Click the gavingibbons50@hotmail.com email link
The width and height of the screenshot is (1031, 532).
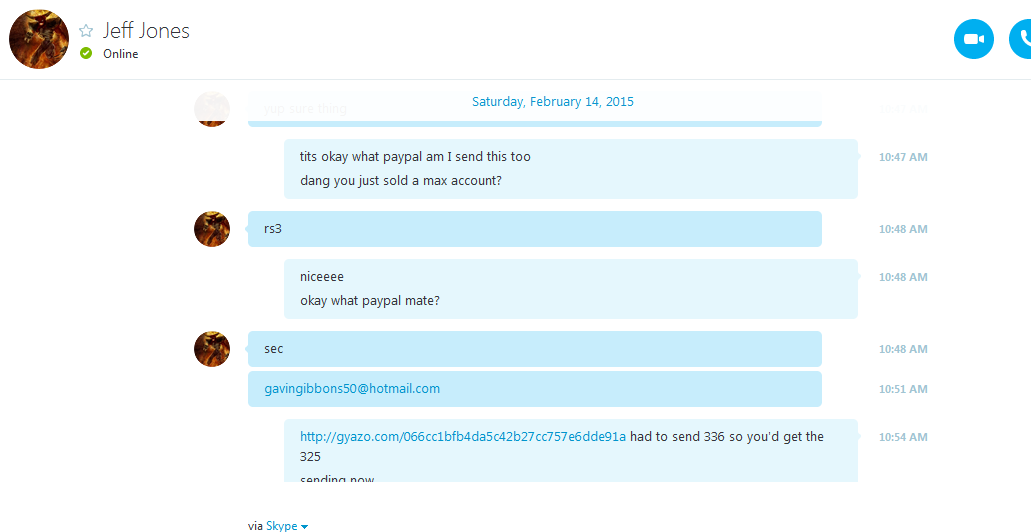[352, 389]
